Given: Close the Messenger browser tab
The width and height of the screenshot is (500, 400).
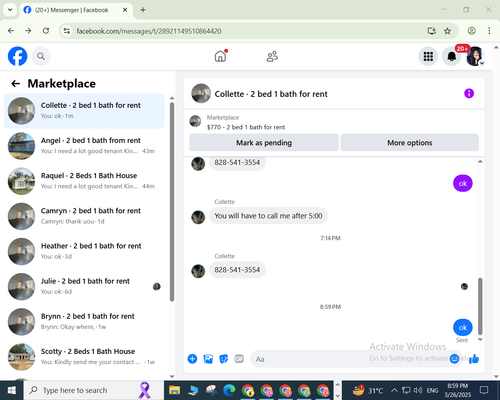Looking at the screenshot, I should pos(125,10).
